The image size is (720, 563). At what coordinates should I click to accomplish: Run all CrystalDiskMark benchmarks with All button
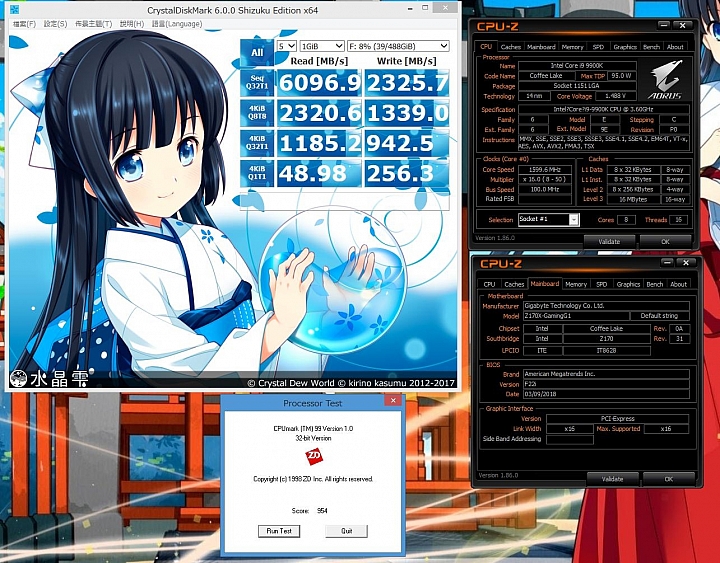coord(257,52)
